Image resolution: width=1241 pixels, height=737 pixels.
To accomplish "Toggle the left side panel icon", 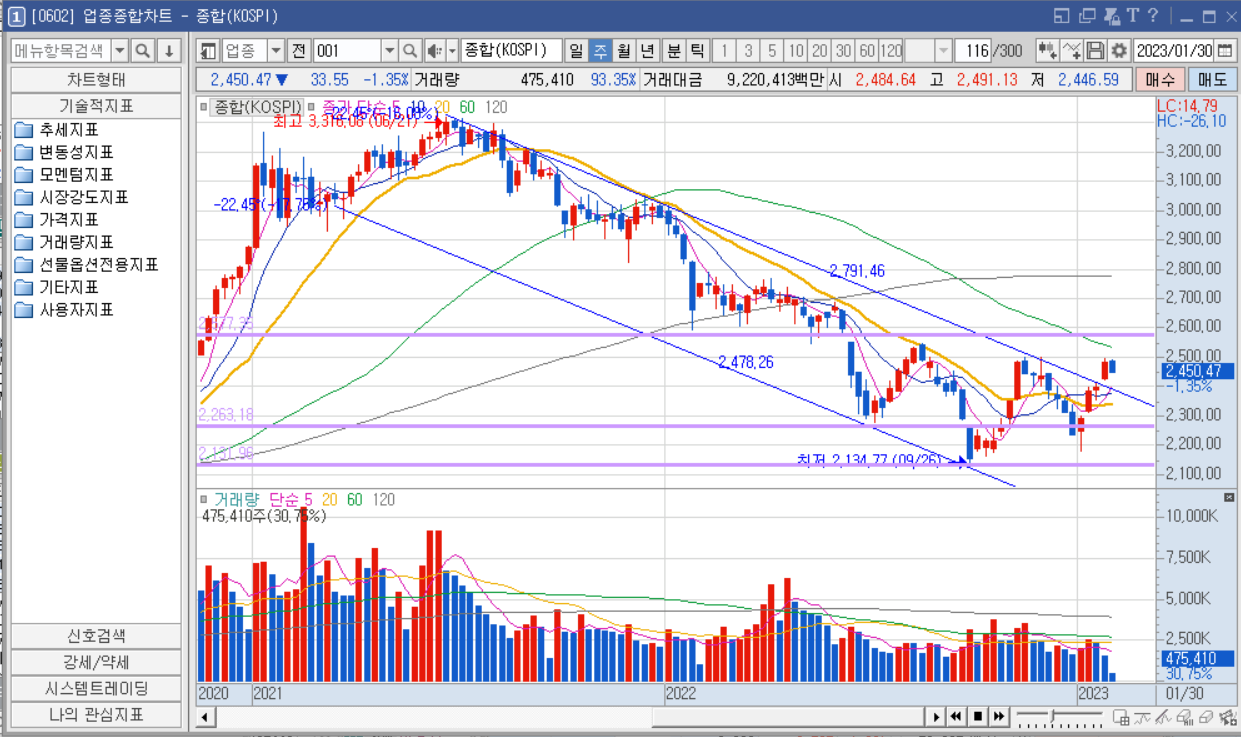I will pyautogui.click(x=208, y=51).
